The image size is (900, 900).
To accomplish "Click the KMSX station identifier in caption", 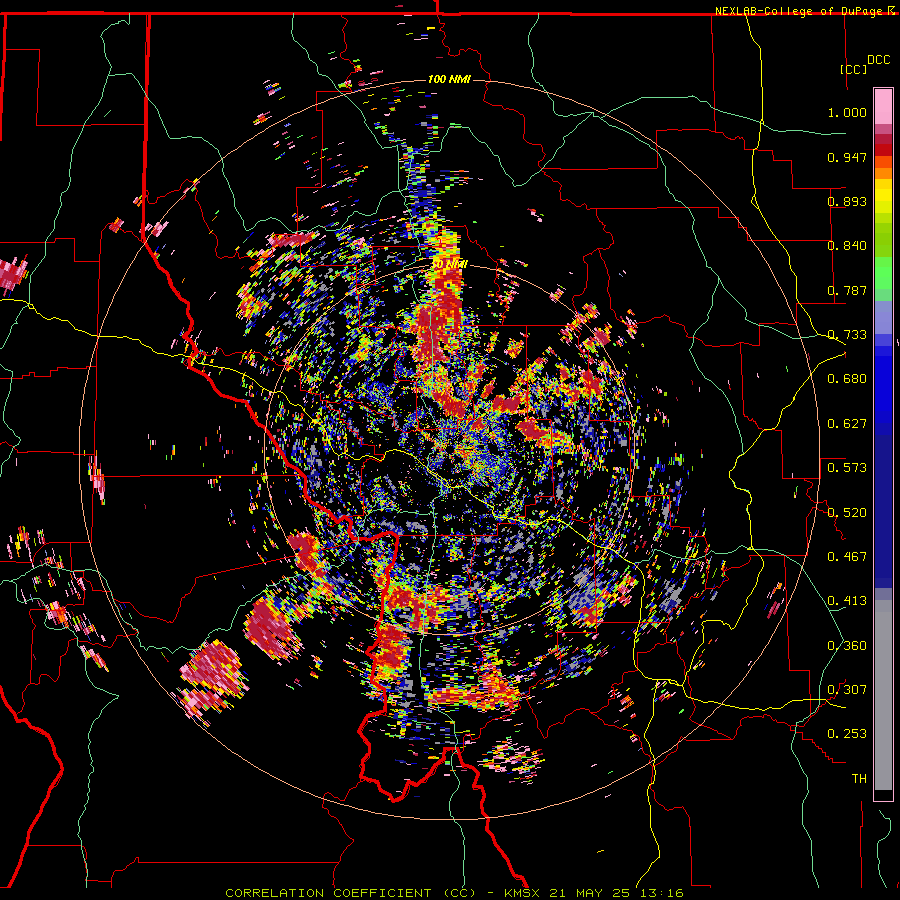I will click(523, 893).
